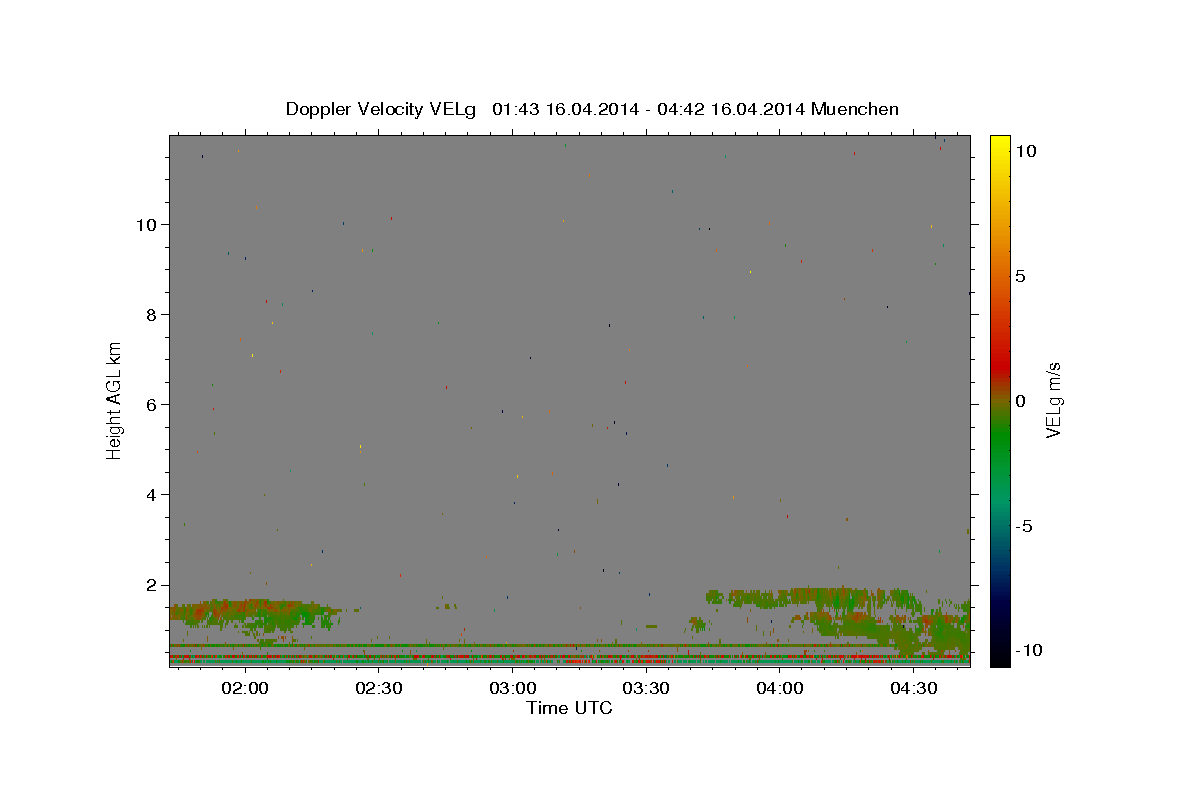Click the cloud echo layer near 04:10 at 1.7 km

(810, 597)
